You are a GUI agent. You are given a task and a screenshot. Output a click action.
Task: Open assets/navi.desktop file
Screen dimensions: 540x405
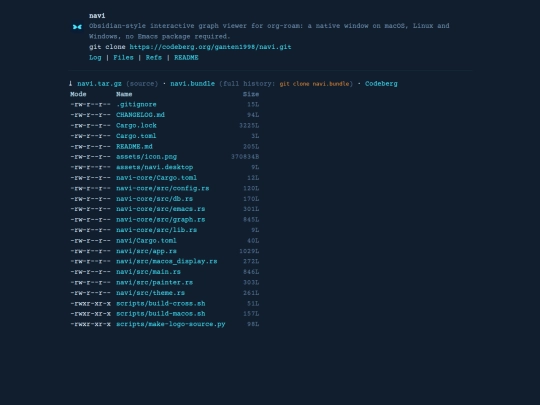pos(154,167)
